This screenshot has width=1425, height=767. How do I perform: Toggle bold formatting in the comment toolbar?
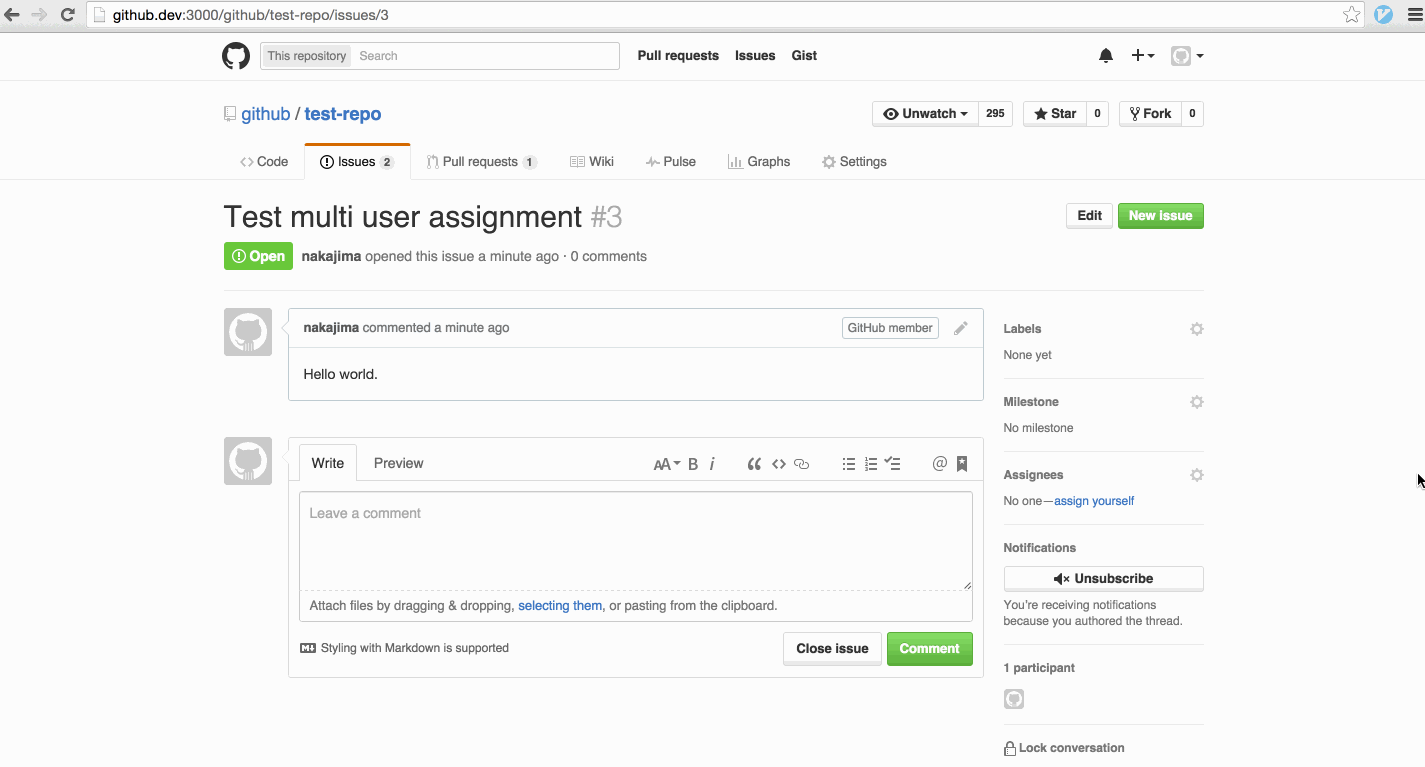(692, 463)
